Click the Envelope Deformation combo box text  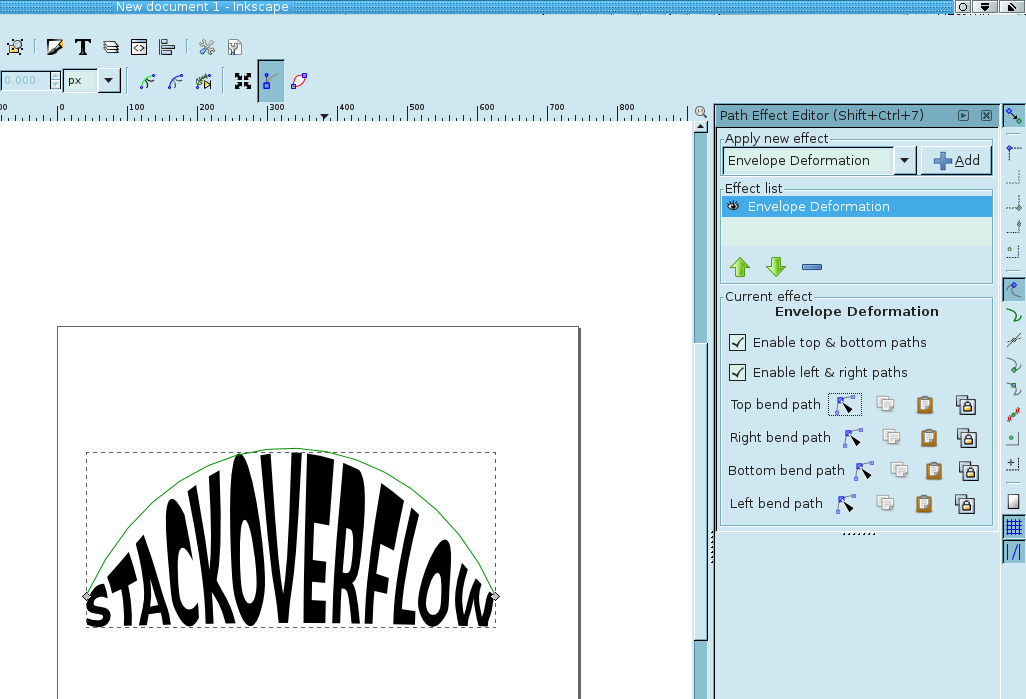[808, 160]
